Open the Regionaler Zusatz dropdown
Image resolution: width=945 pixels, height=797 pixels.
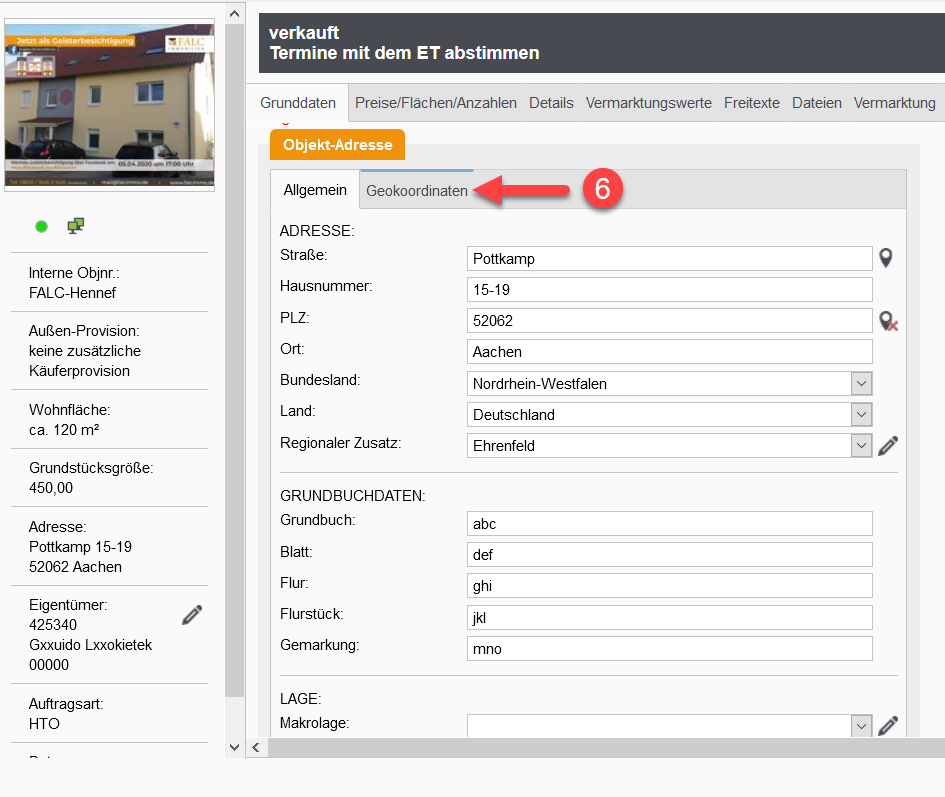click(861, 446)
